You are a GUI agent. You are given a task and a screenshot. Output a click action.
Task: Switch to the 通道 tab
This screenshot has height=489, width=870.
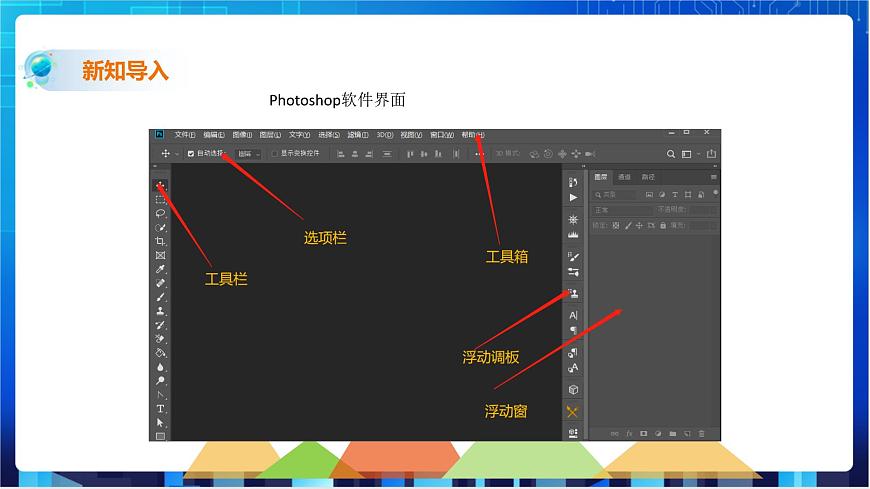click(624, 177)
